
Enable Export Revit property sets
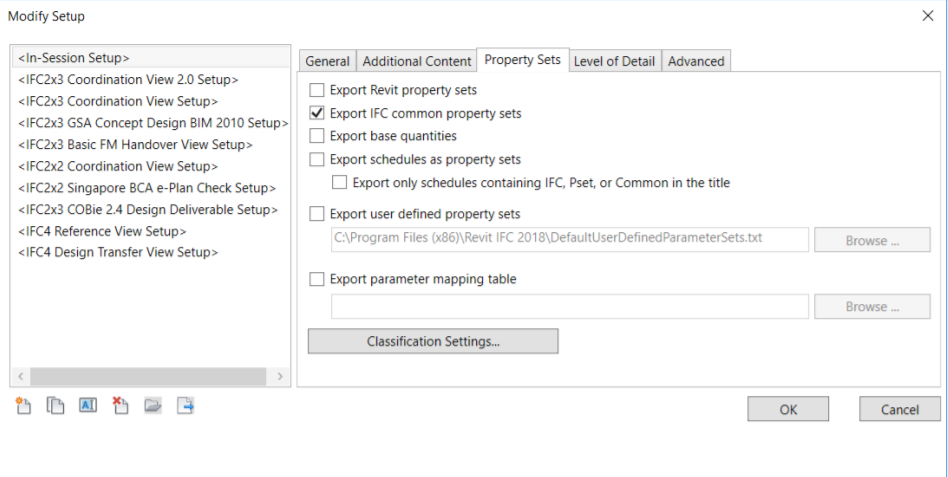tap(317, 90)
